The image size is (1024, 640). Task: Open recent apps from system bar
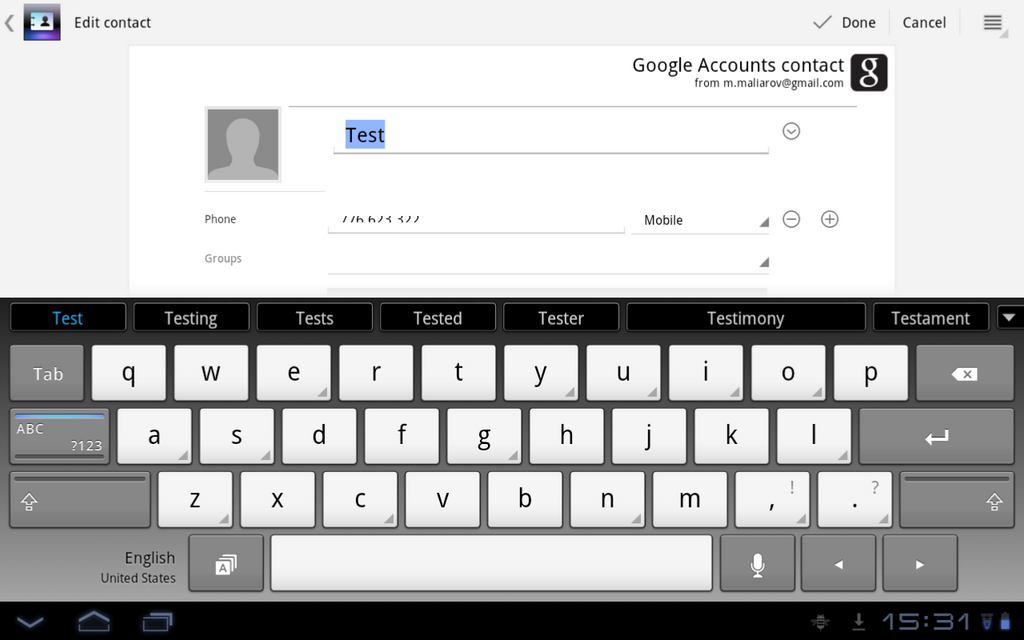[x=157, y=621]
